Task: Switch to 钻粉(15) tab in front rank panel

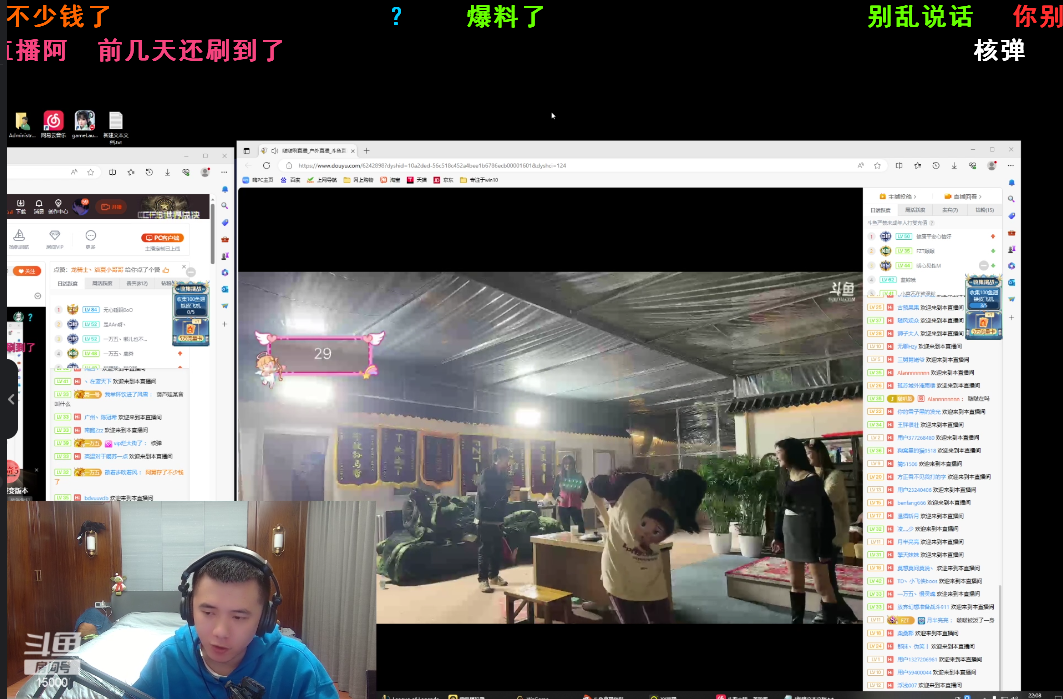Action: click(x=984, y=210)
